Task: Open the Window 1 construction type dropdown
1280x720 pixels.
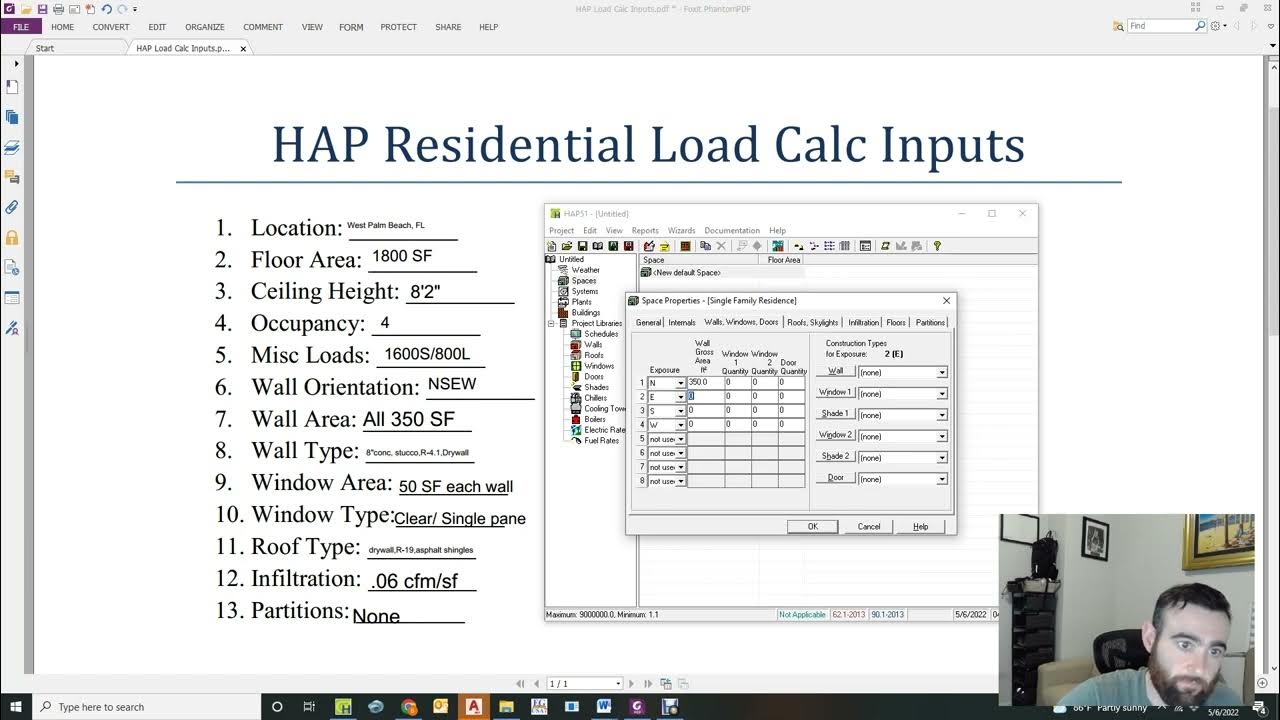Action: 942,394
